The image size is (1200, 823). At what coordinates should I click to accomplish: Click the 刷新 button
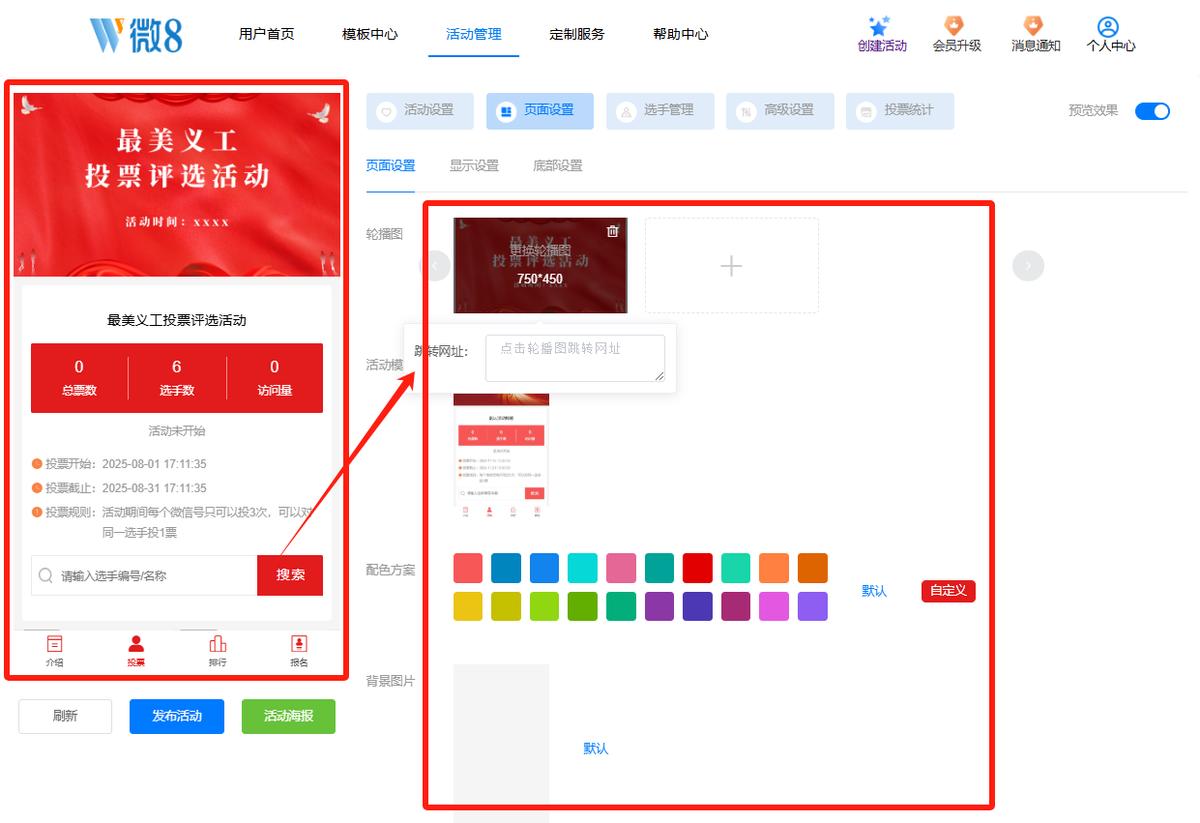coord(65,716)
